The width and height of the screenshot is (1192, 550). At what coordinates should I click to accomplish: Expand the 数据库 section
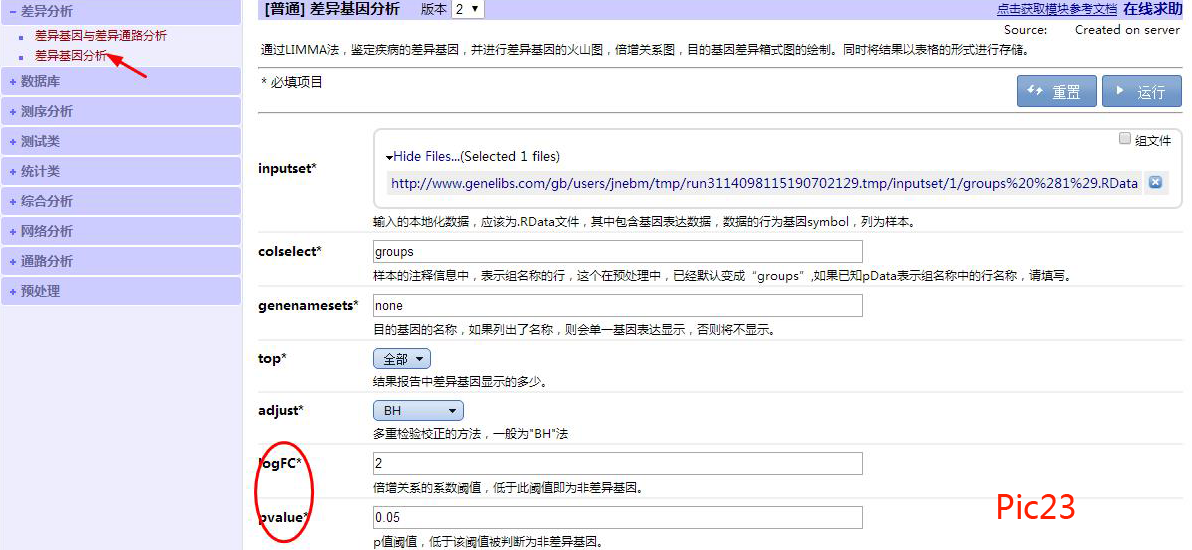[x=41, y=81]
